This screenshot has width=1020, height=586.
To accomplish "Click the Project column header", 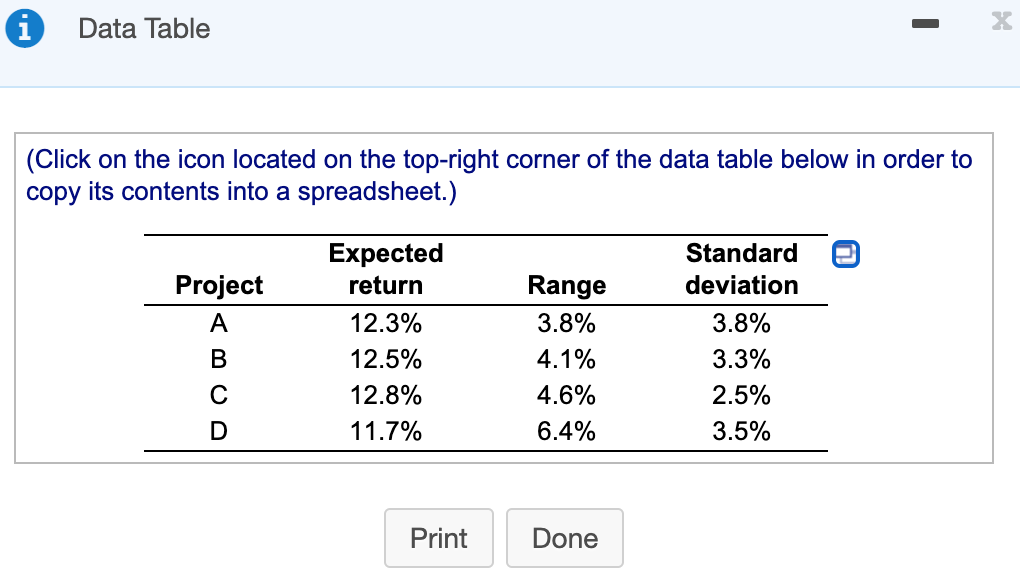I will point(218,285).
